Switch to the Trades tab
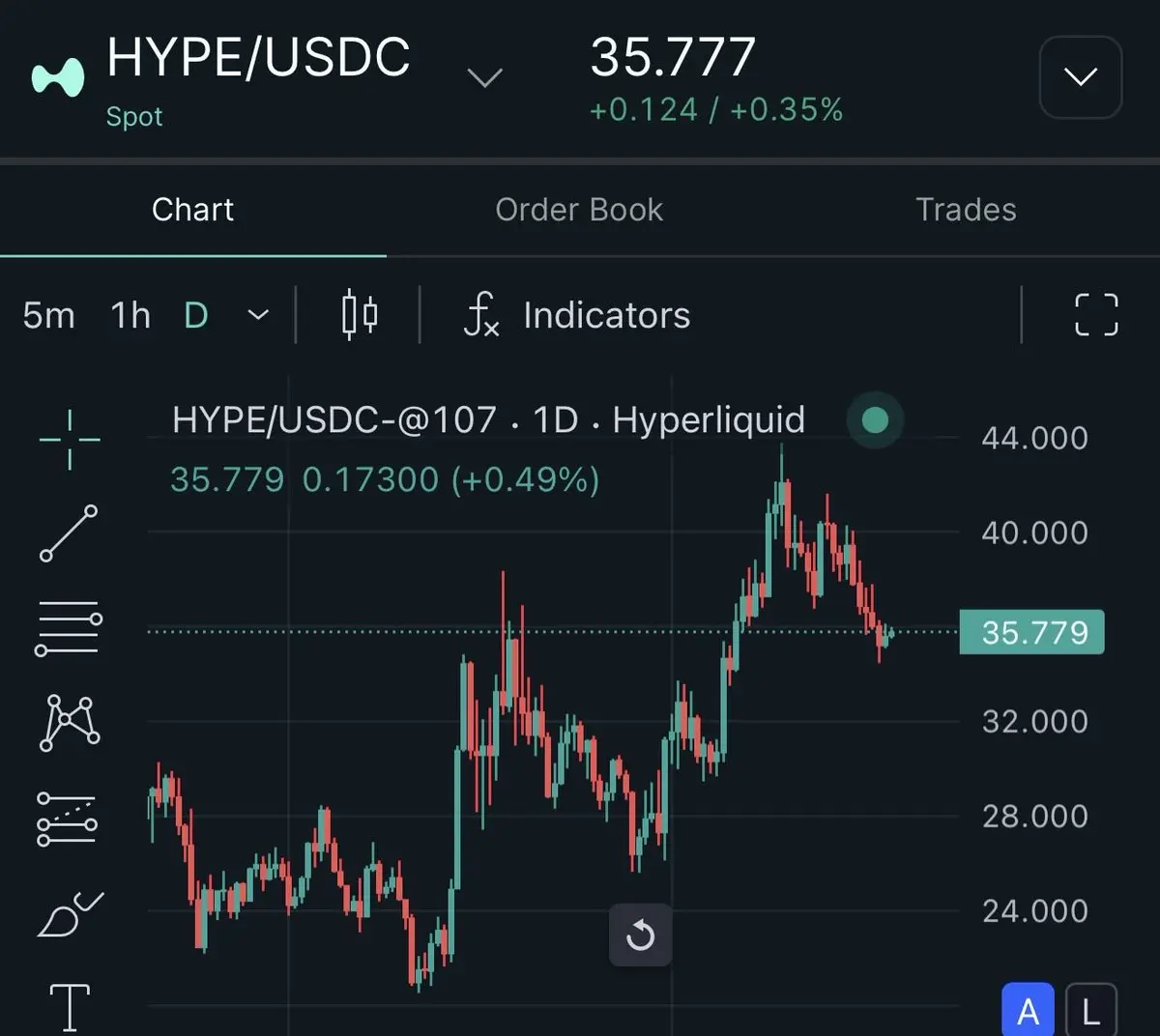 [966, 210]
